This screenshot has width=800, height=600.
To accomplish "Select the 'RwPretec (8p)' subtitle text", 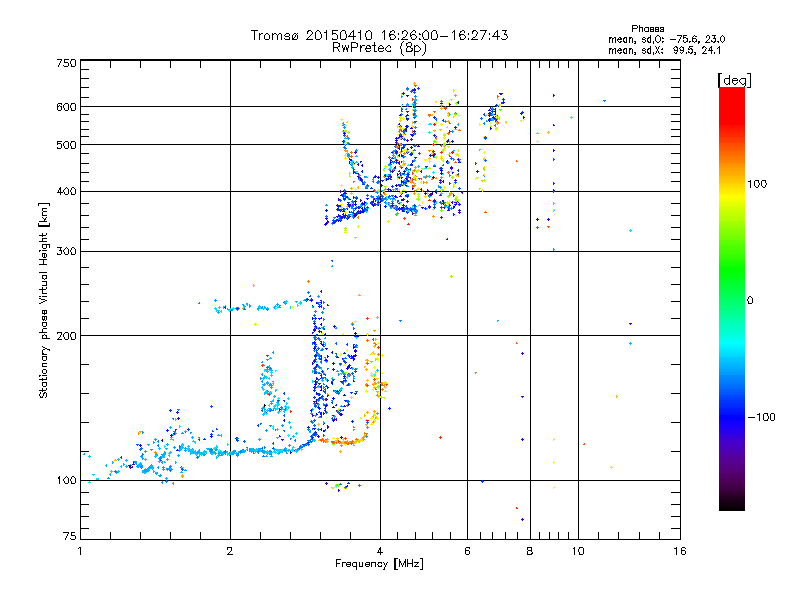I will 379,48.
